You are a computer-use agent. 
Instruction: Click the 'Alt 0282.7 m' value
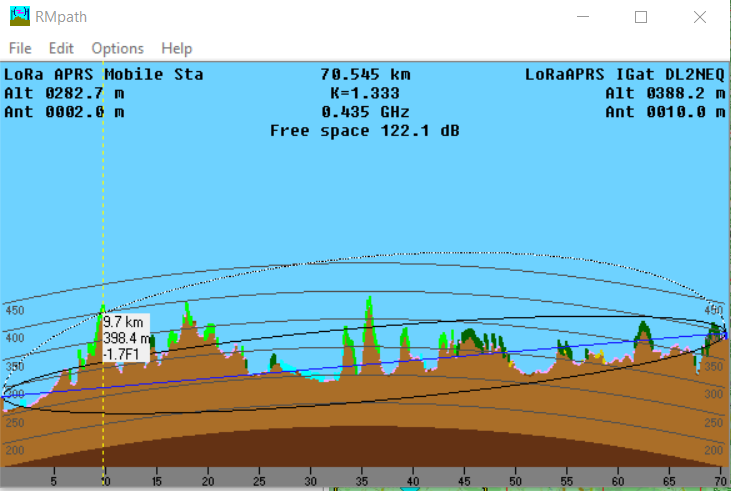click(x=64, y=93)
